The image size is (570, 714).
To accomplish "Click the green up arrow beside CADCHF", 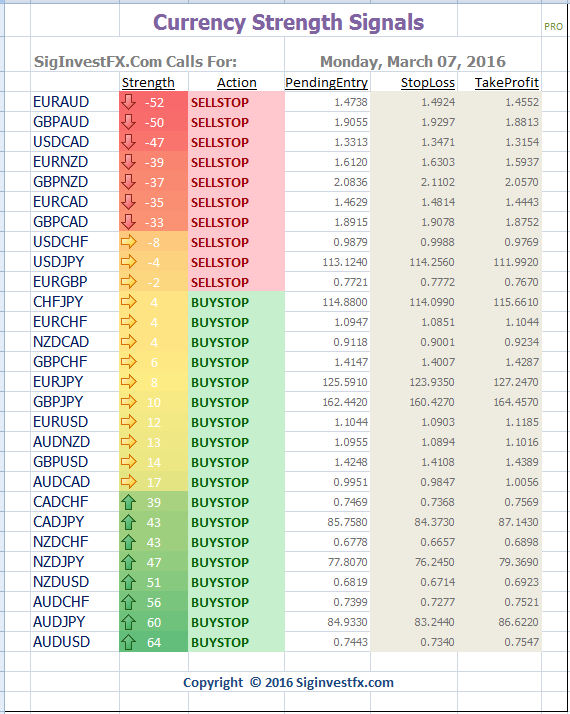I will pyautogui.click(x=129, y=502).
